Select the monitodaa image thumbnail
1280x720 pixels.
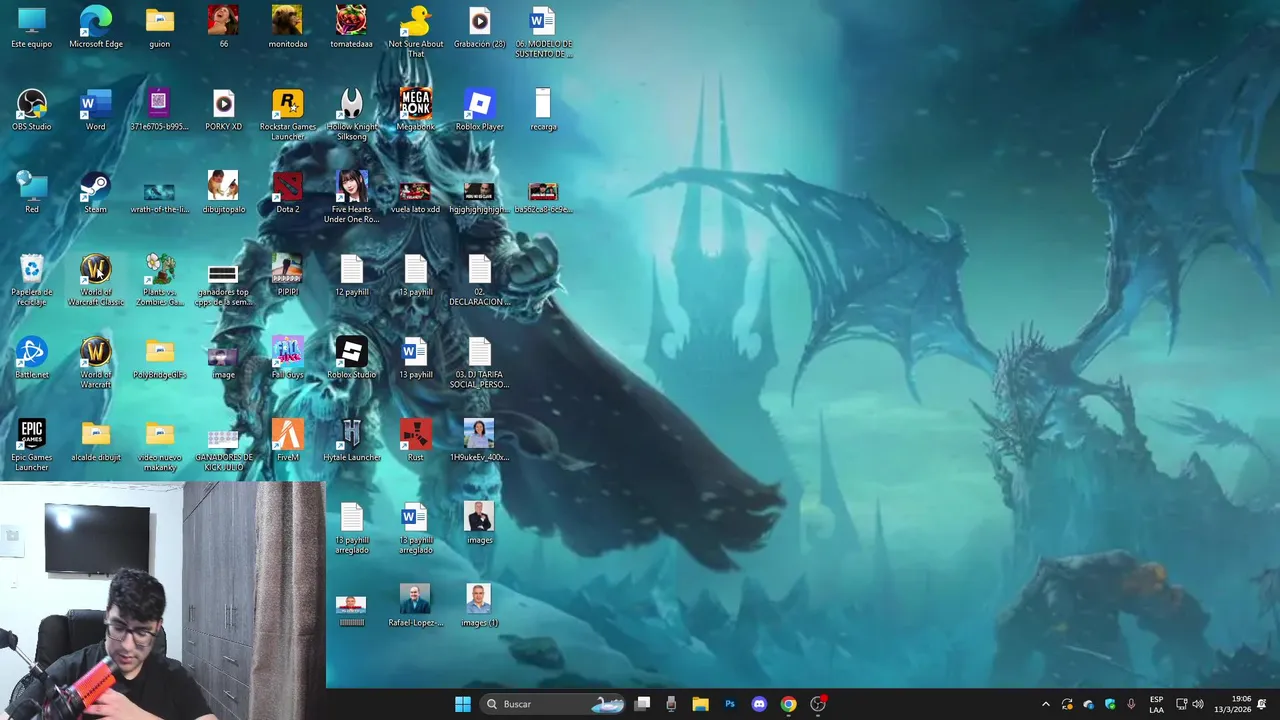[287, 28]
